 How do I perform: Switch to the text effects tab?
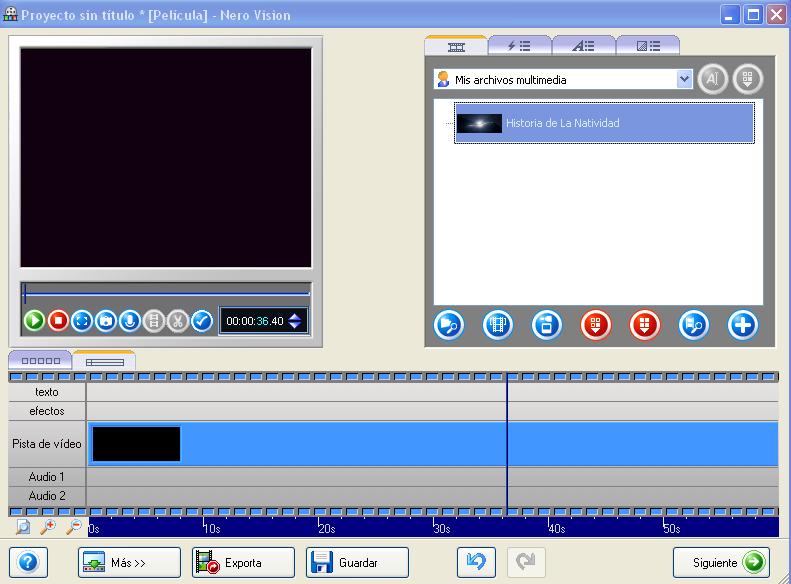click(584, 46)
